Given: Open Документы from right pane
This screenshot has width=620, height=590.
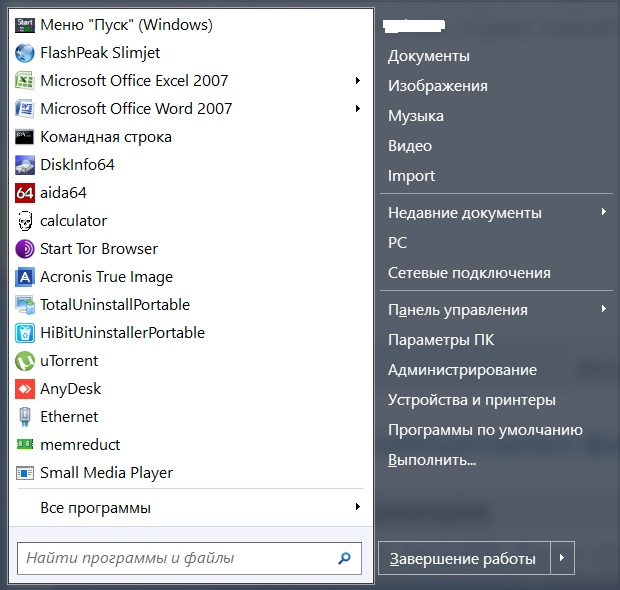Looking at the screenshot, I should (428, 56).
